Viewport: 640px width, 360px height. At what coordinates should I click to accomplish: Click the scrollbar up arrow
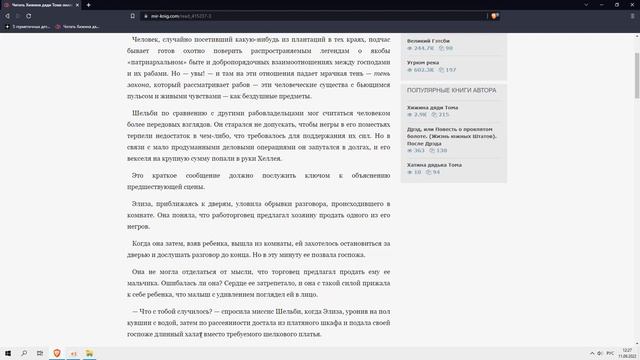tap(637, 36)
